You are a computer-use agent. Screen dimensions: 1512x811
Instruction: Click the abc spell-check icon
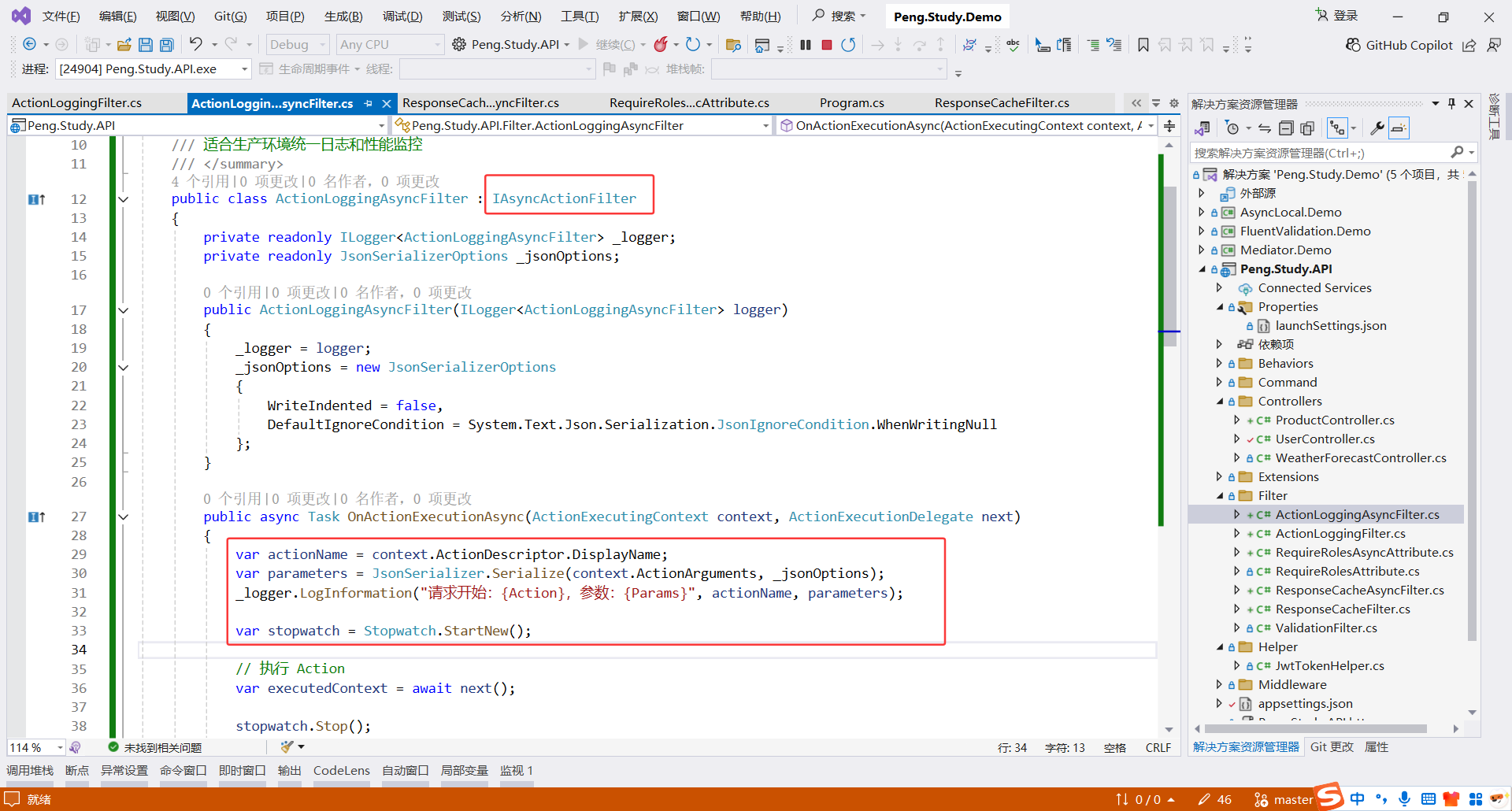1014,45
